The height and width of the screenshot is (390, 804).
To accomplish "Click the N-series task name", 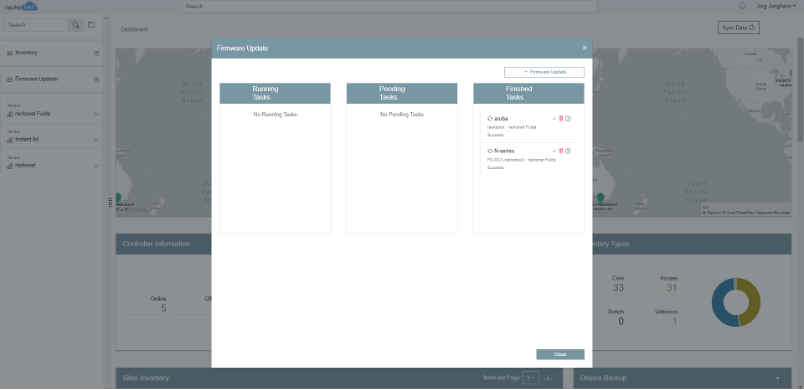I will pos(504,151).
